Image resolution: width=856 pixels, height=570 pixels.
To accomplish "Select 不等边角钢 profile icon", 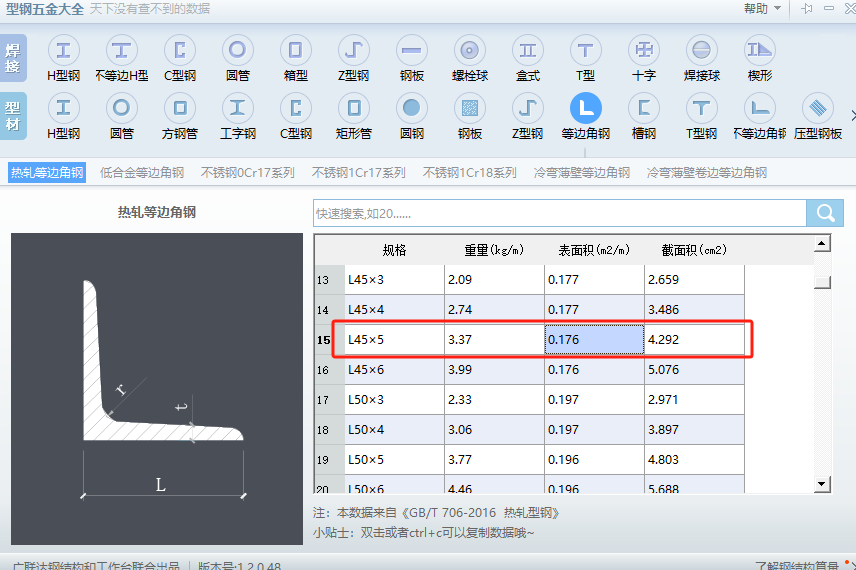I will pos(759,108).
